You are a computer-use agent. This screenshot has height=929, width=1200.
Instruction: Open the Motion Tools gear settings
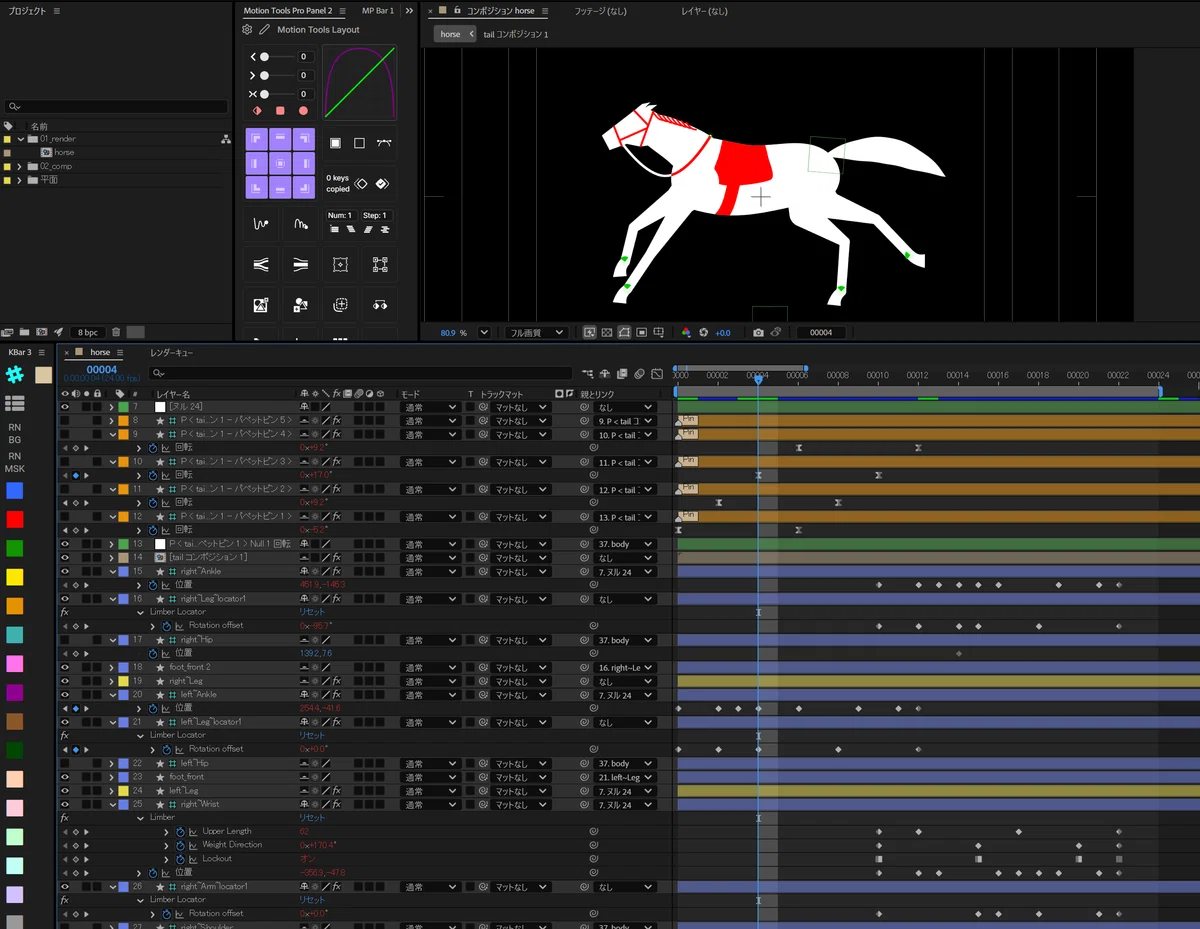pos(248,30)
